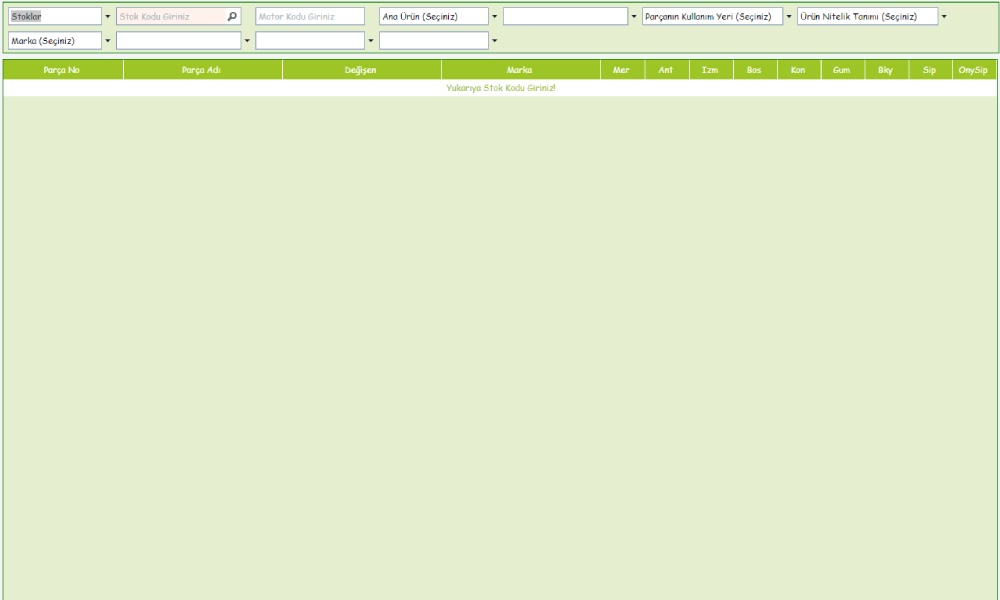Select the Izm column header
Screen dimensions: 1000x600
click(x=710, y=70)
